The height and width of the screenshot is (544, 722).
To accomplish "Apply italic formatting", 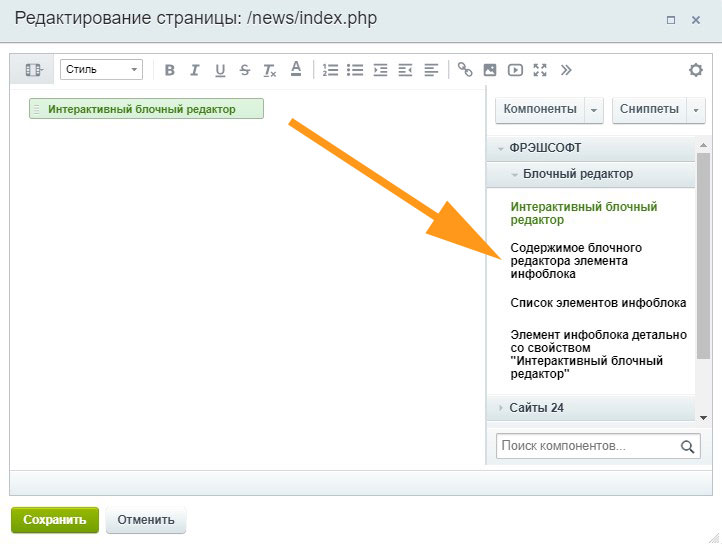I will pyautogui.click(x=195, y=70).
